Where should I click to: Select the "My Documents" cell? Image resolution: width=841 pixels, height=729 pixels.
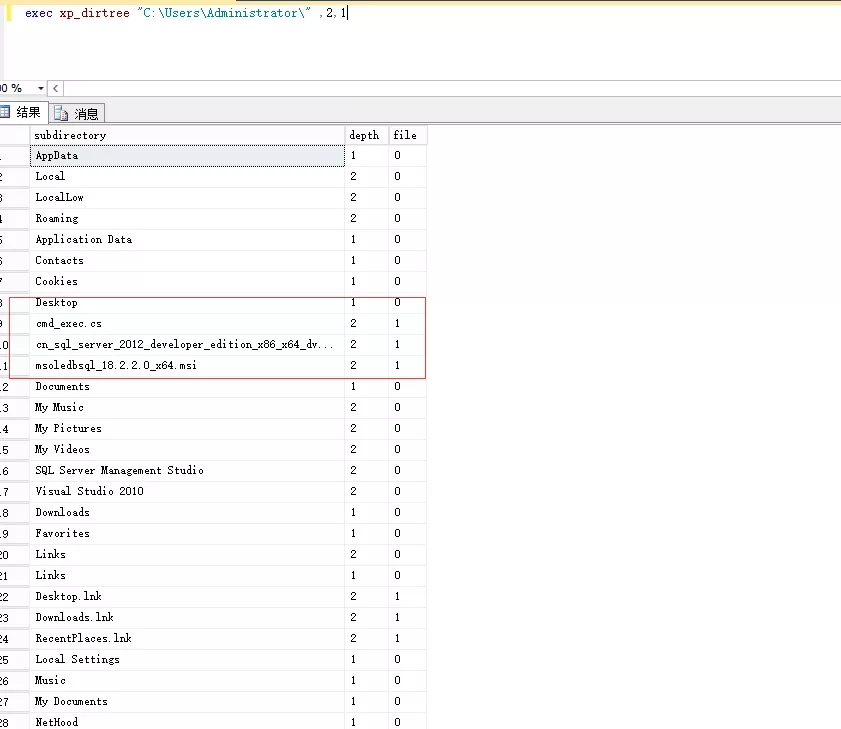point(187,701)
